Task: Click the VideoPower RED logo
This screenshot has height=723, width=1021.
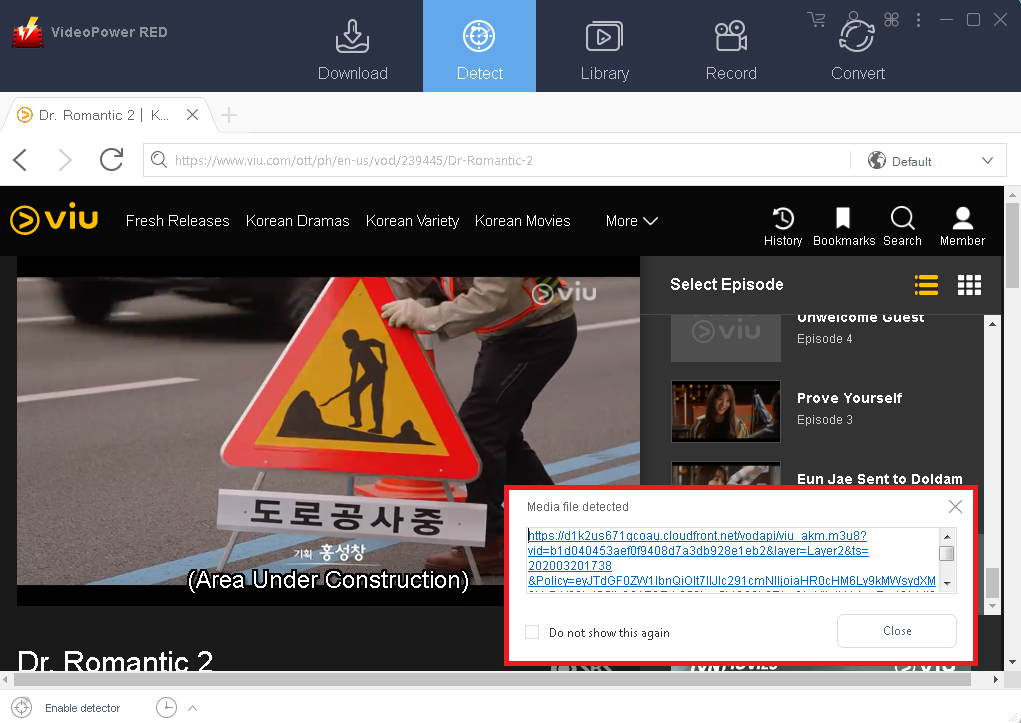Action: pyautogui.click(x=27, y=32)
